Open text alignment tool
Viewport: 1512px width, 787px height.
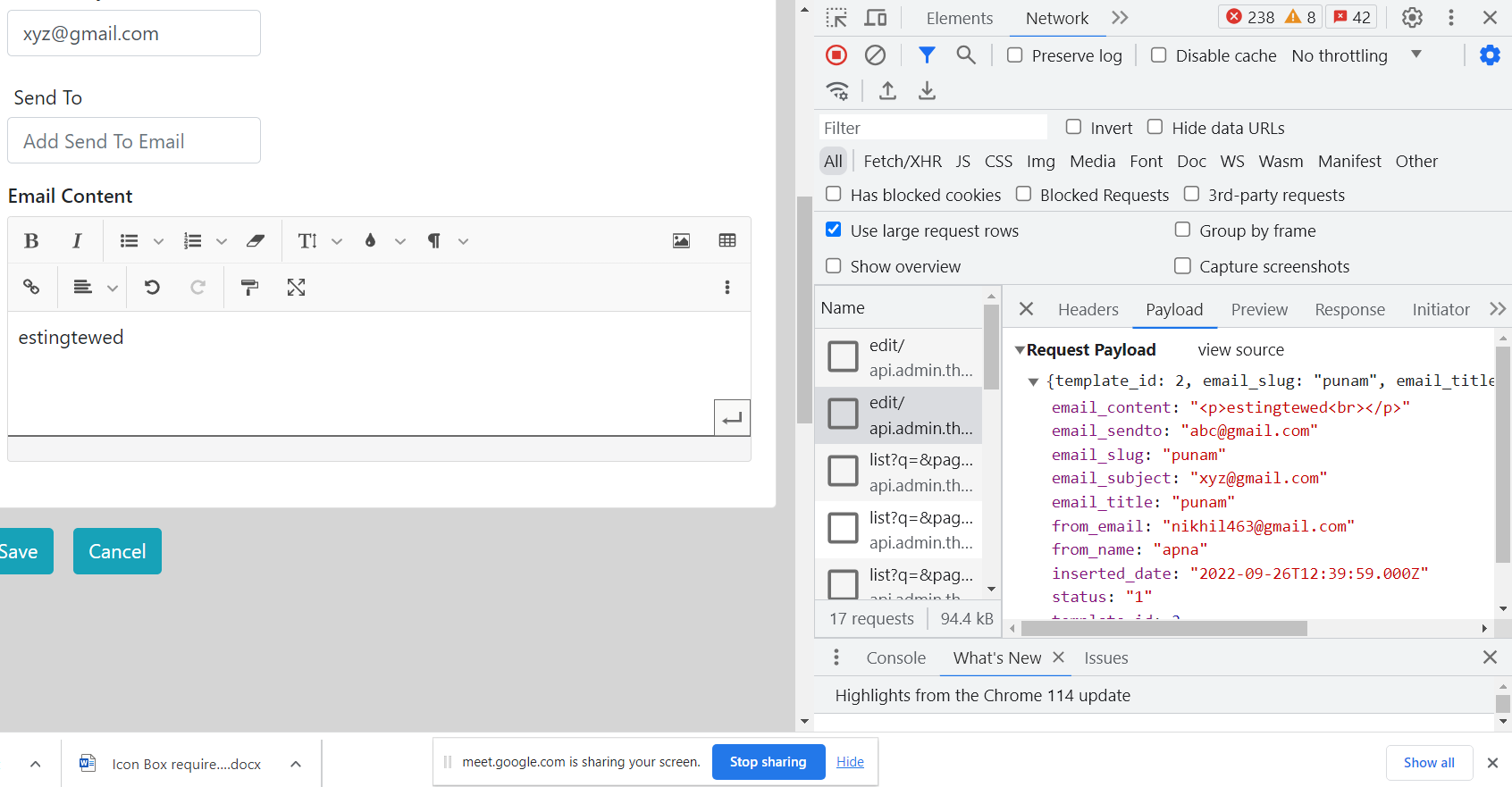point(83,287)
